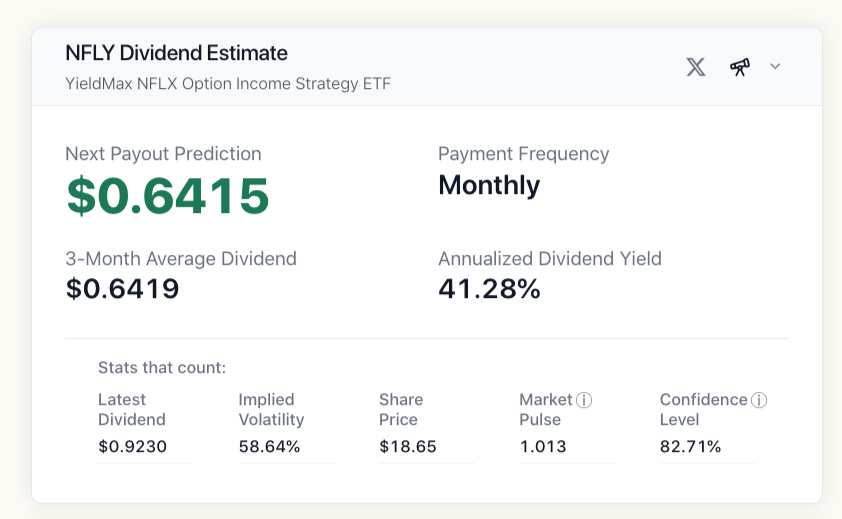The height and width of the screenshot is (519, 842).
Task: Collapse the card with the chevron arrow
Action: pos(775,66)
